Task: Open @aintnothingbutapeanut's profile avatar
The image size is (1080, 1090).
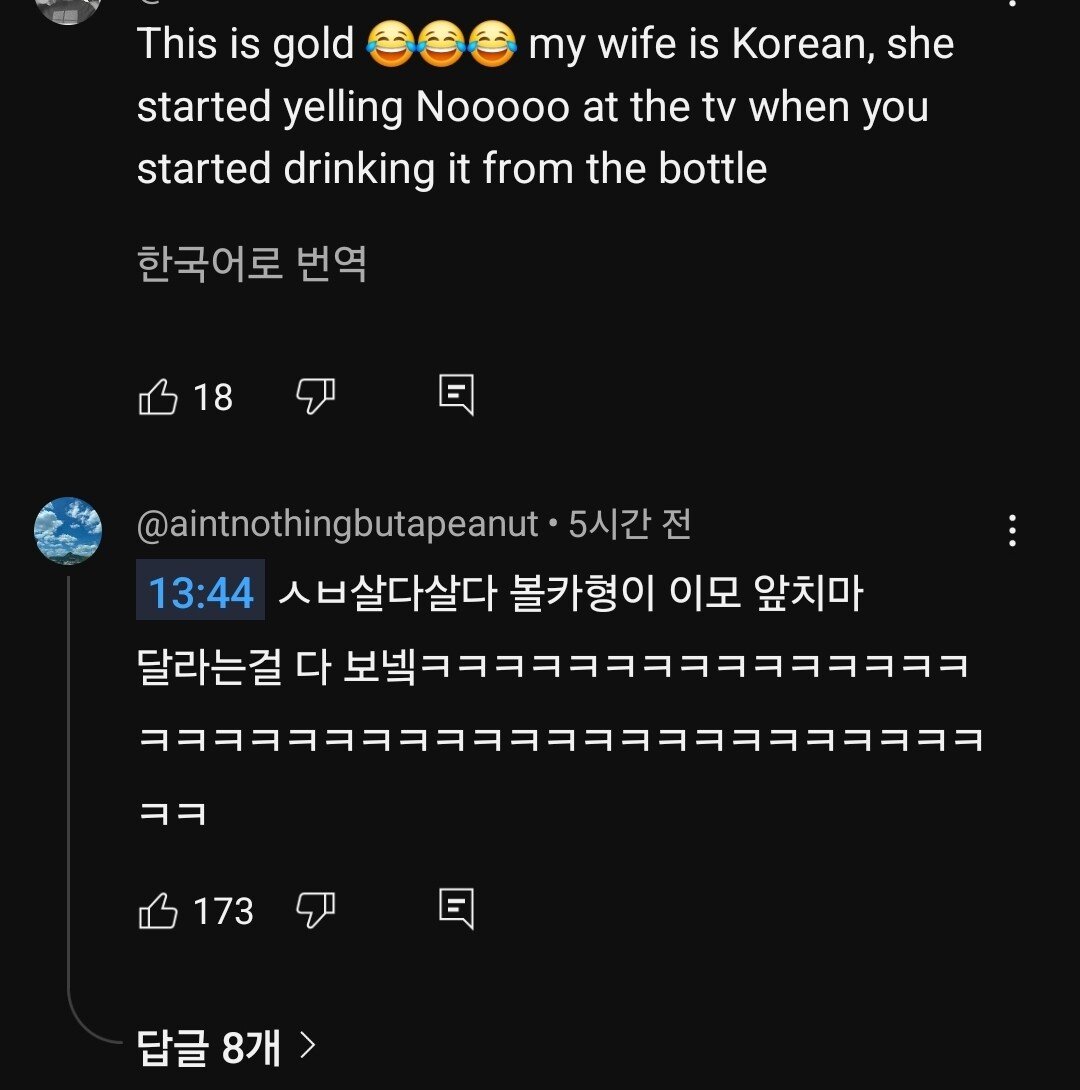Action: 67,532
